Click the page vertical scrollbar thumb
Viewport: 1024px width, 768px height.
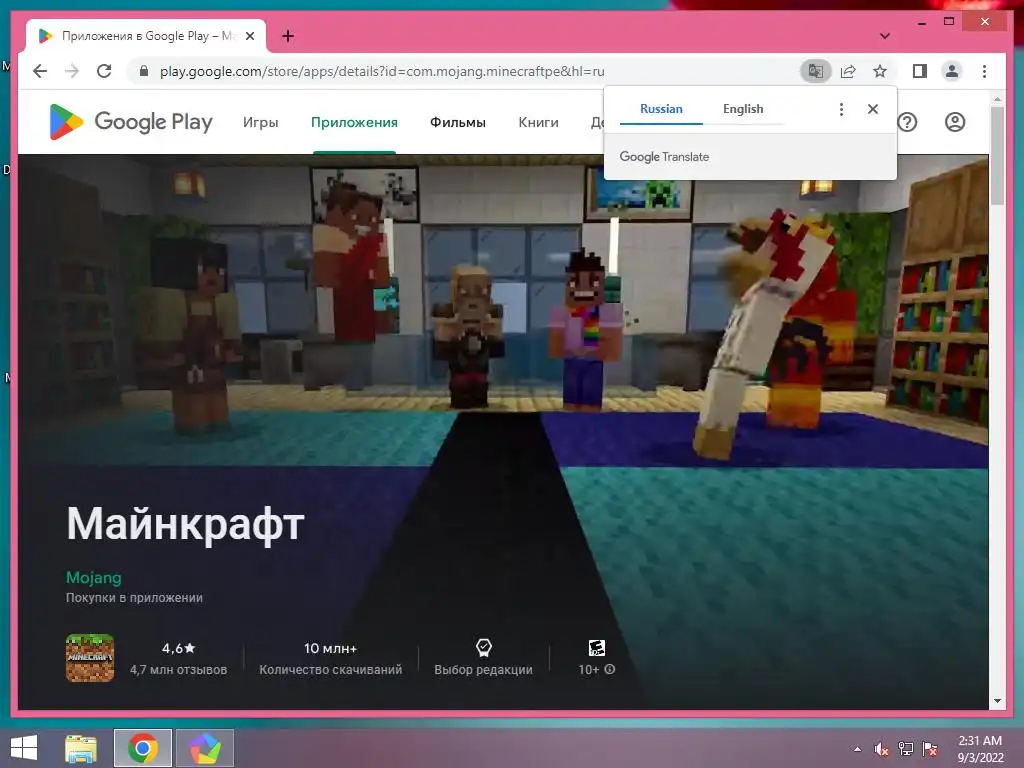[997, 156]
